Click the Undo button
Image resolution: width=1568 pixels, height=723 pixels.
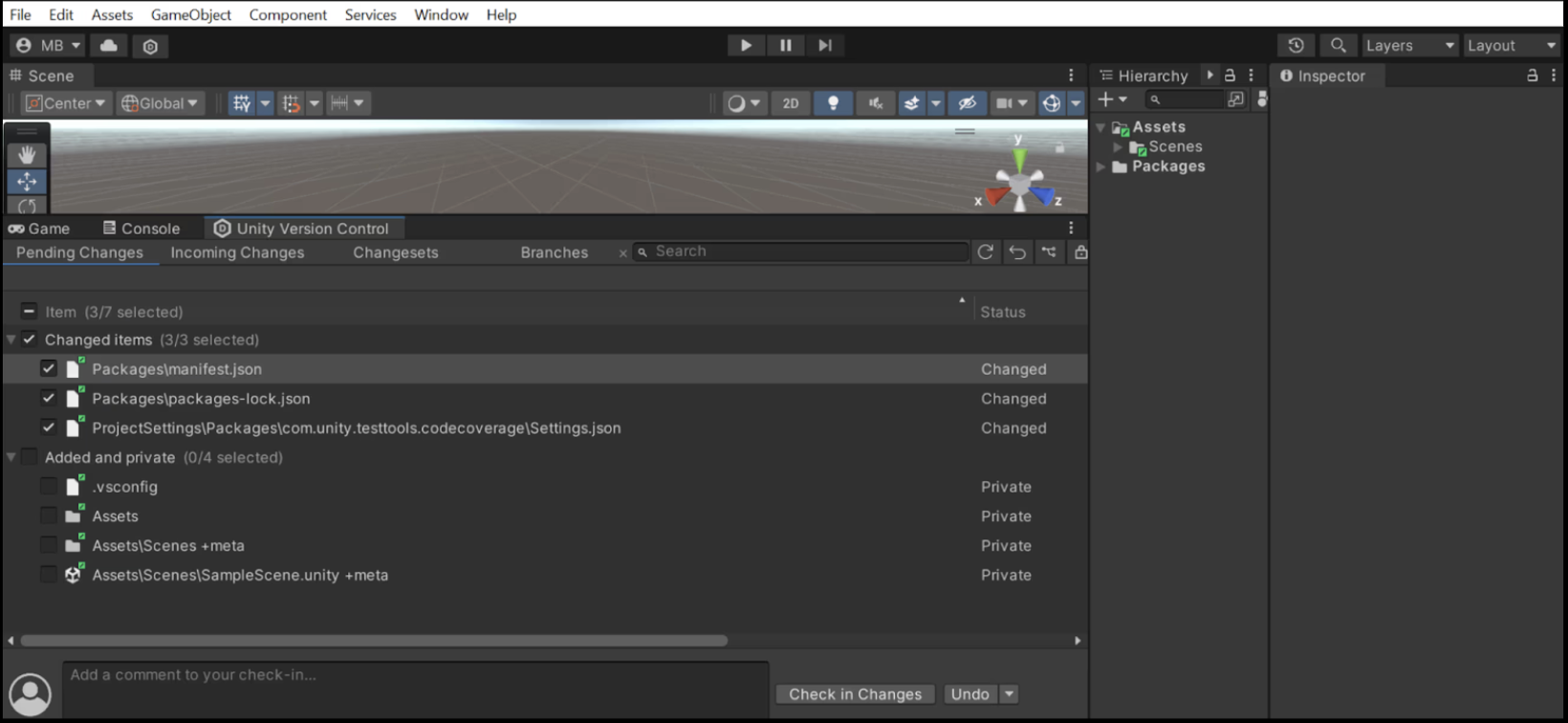coord(969,694)
